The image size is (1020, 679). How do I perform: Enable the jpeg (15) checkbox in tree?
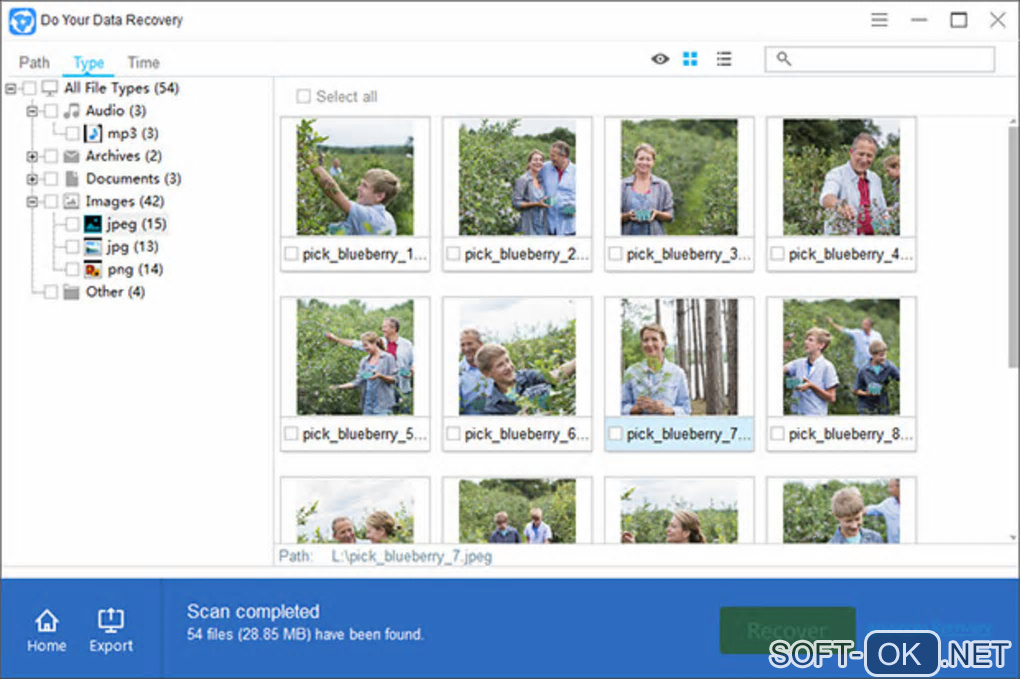(72, 224)
